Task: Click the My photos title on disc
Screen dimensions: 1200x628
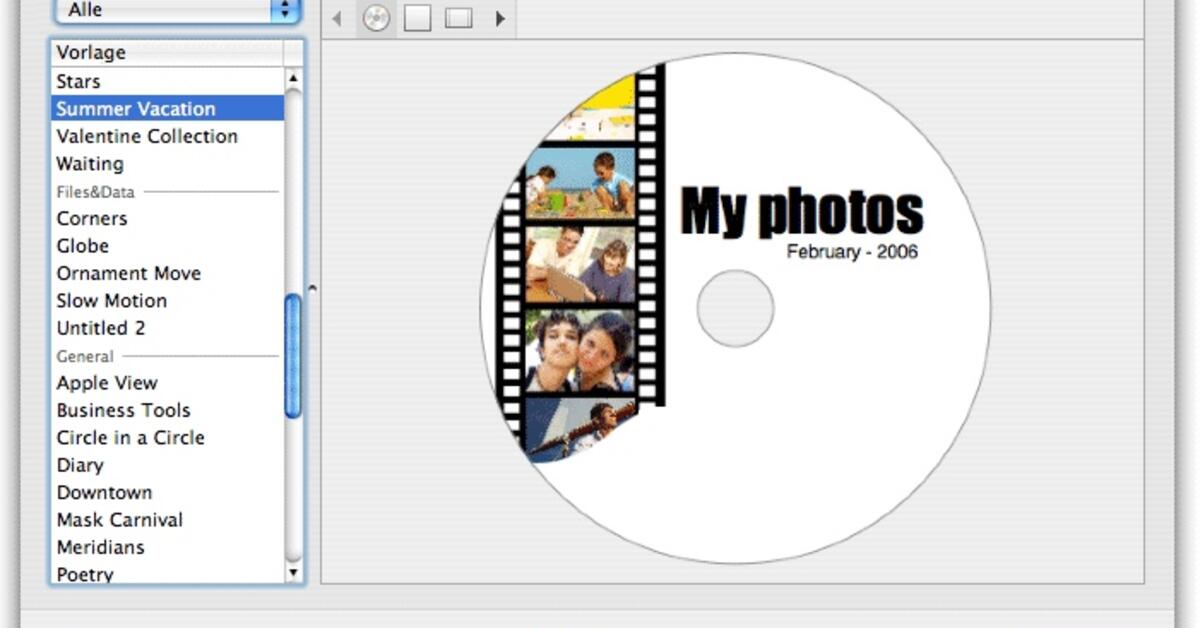Action: pos(802,211)
